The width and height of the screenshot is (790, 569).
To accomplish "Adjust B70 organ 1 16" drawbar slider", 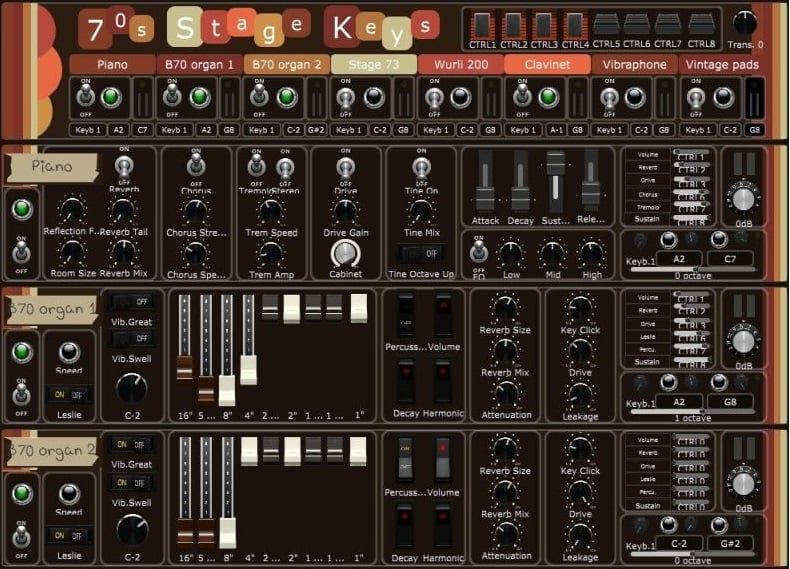I will 184,367.
